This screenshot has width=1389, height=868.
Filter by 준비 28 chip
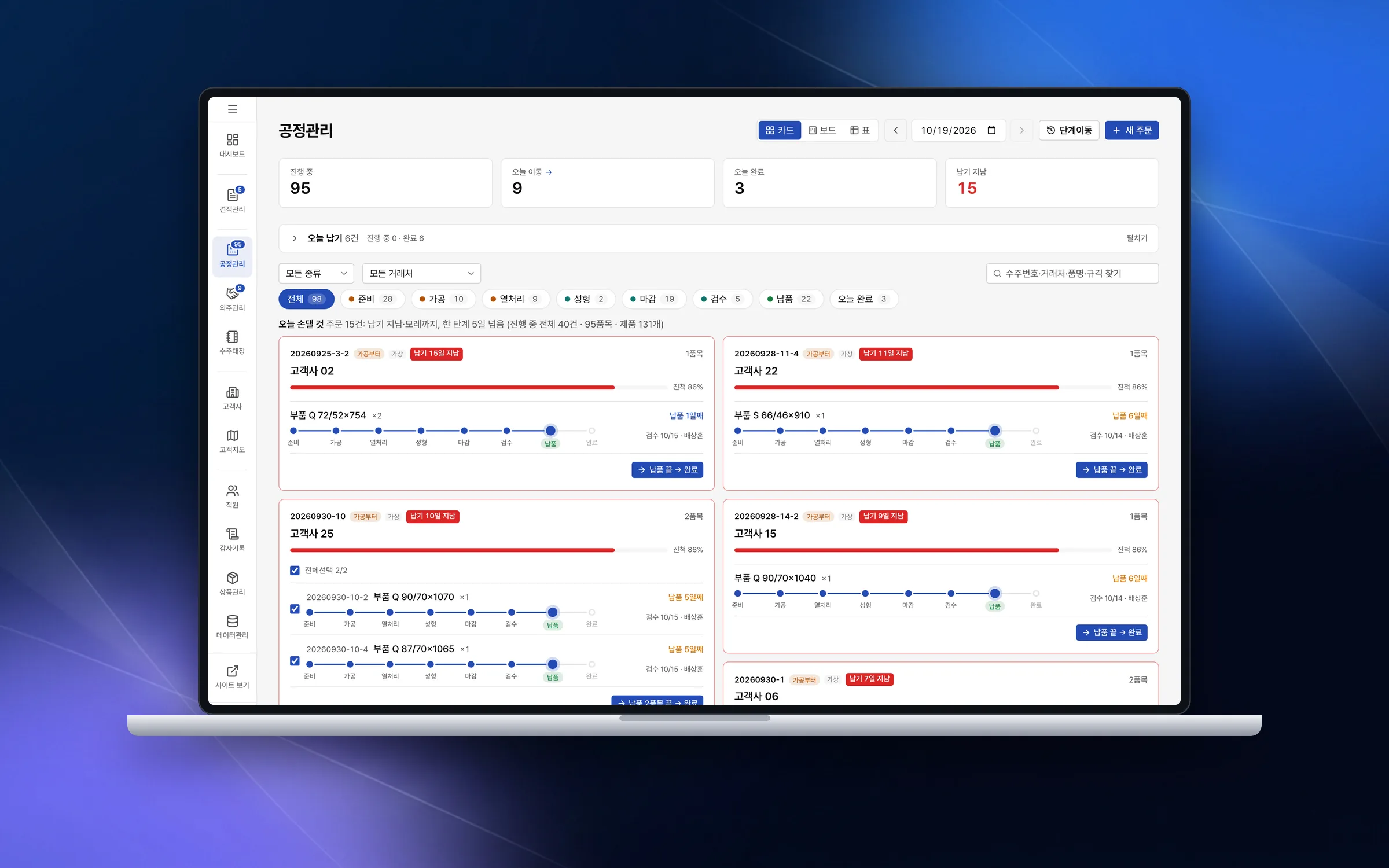372,299
